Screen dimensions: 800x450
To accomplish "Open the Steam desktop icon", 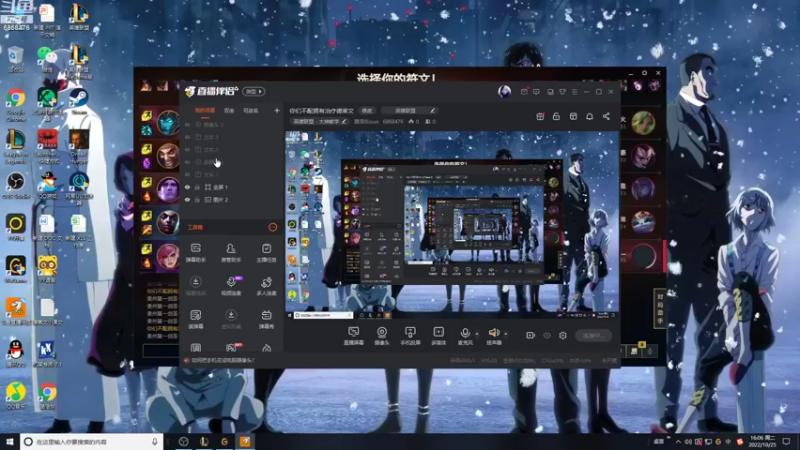I will 79,101.
